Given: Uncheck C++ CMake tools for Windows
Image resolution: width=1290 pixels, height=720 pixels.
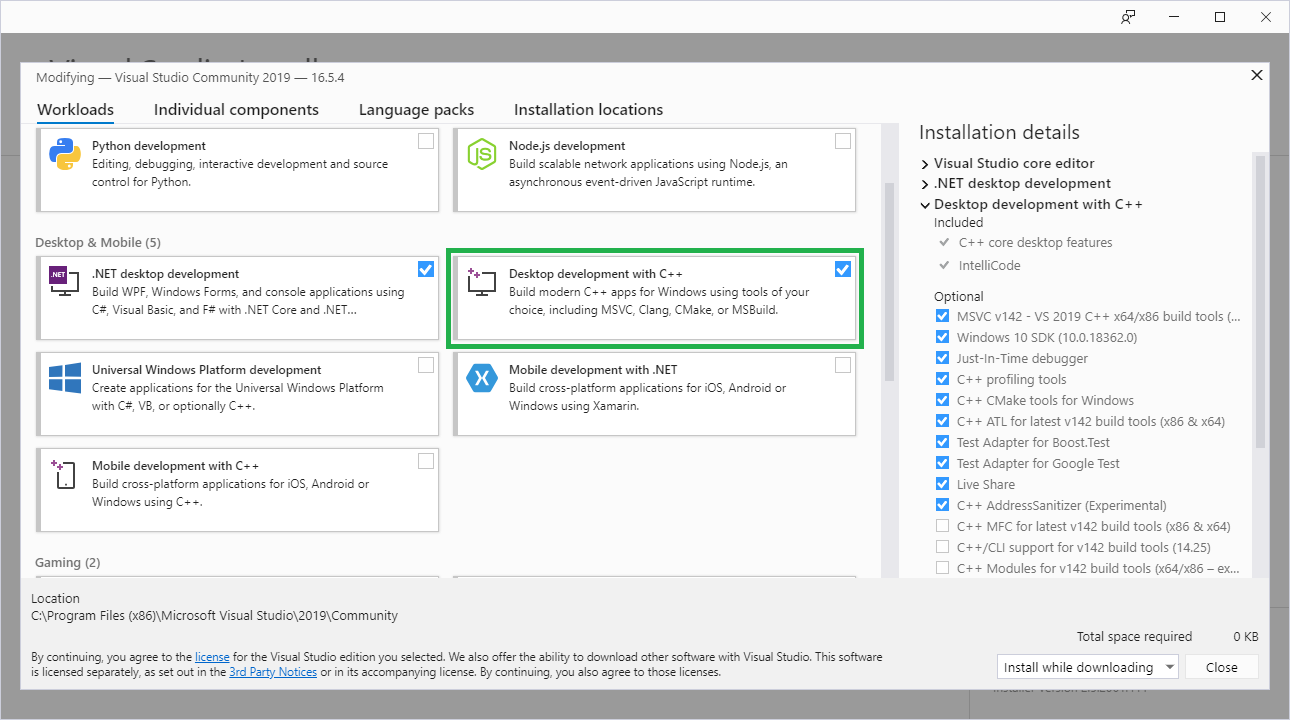Looking at the screenshot, I should (942, 400).
